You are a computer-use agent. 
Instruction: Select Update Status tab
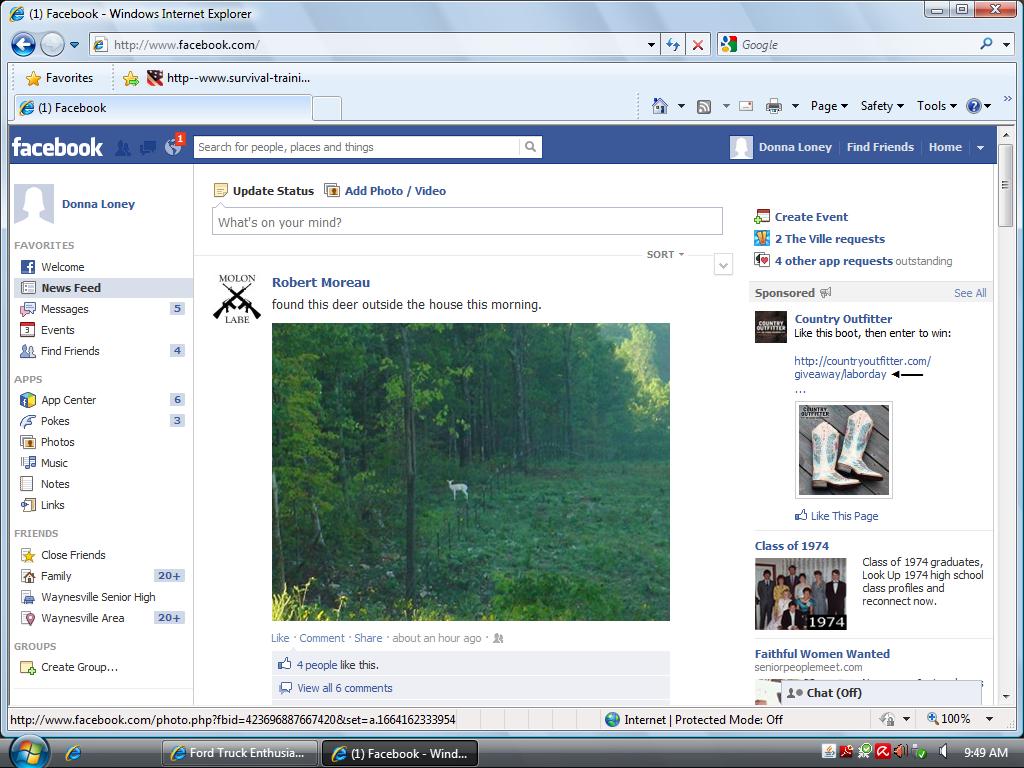[264, 191]
